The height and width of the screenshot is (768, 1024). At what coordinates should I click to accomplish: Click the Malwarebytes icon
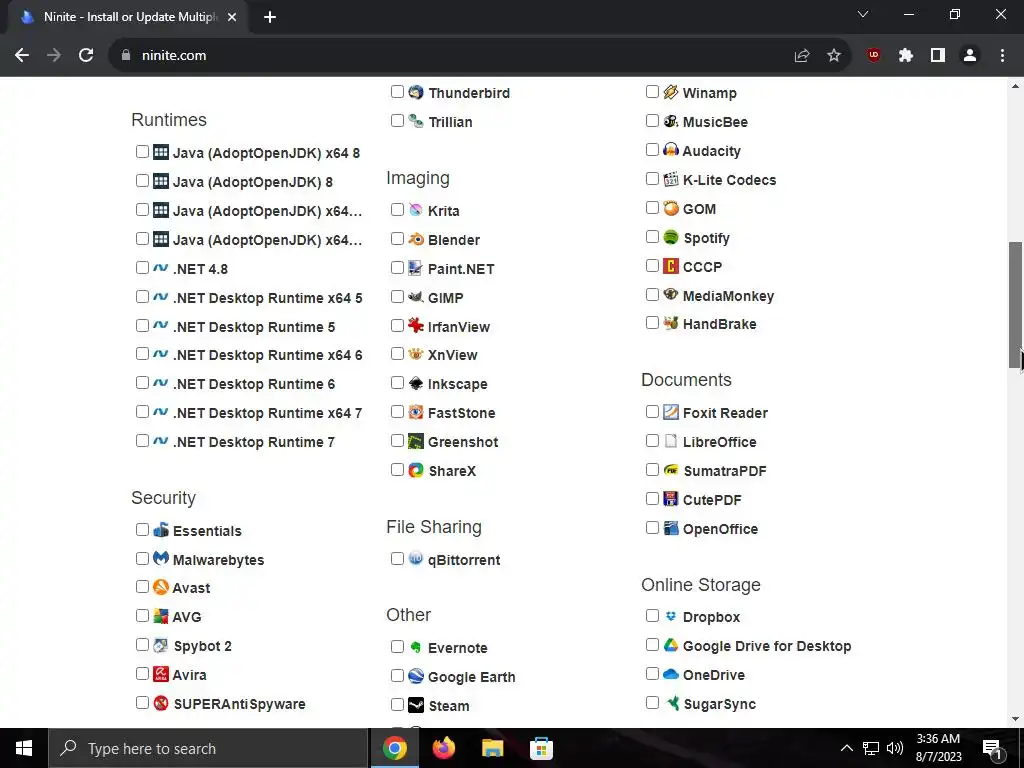point(161,558)
